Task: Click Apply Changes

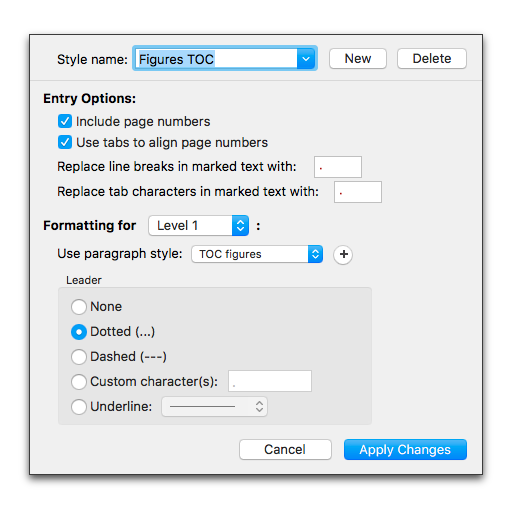Action: 405,449
